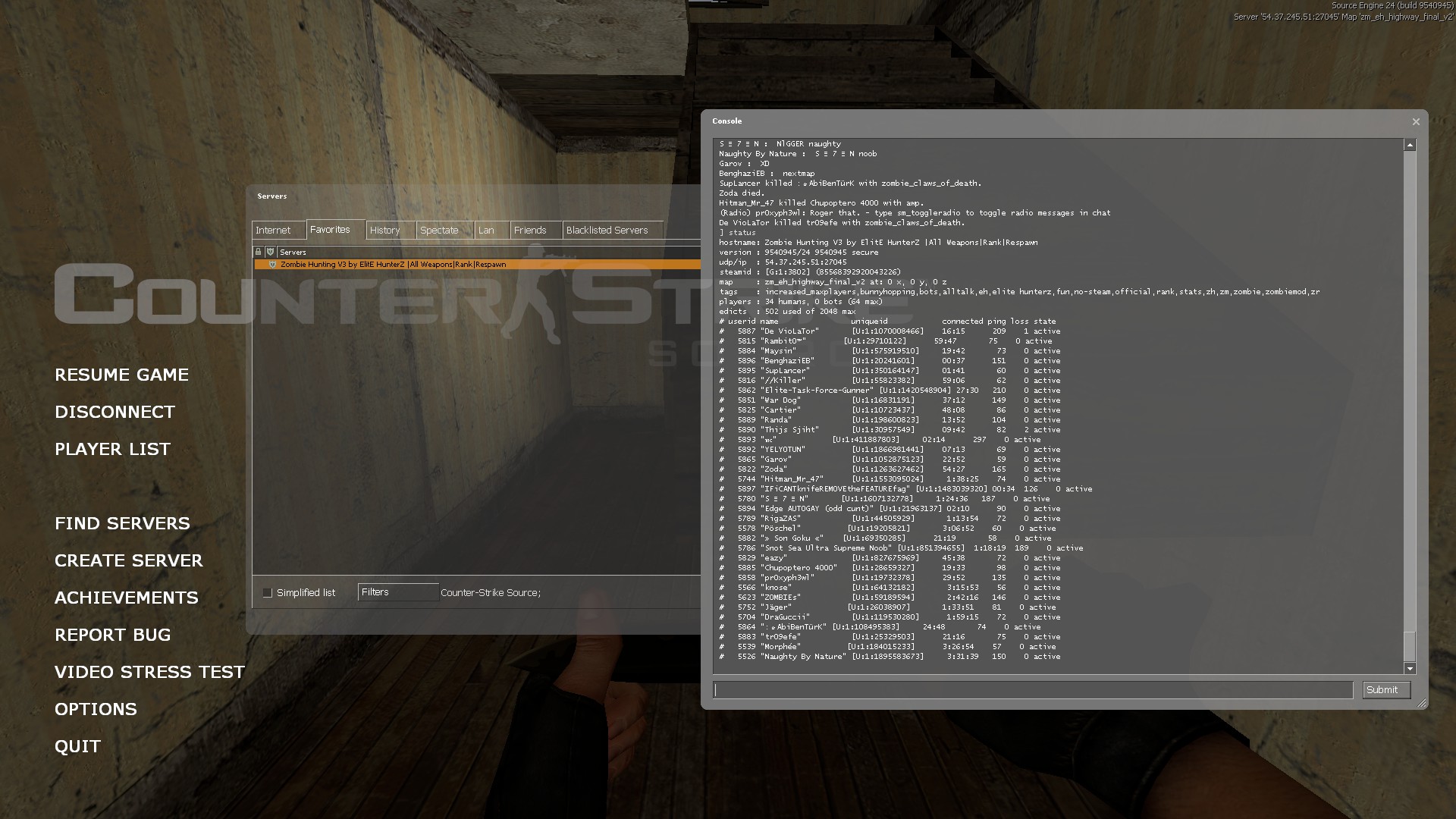Enable the Simplified list checkbox
This screenshot has height=819, width=1456.
tap(267, 593)
